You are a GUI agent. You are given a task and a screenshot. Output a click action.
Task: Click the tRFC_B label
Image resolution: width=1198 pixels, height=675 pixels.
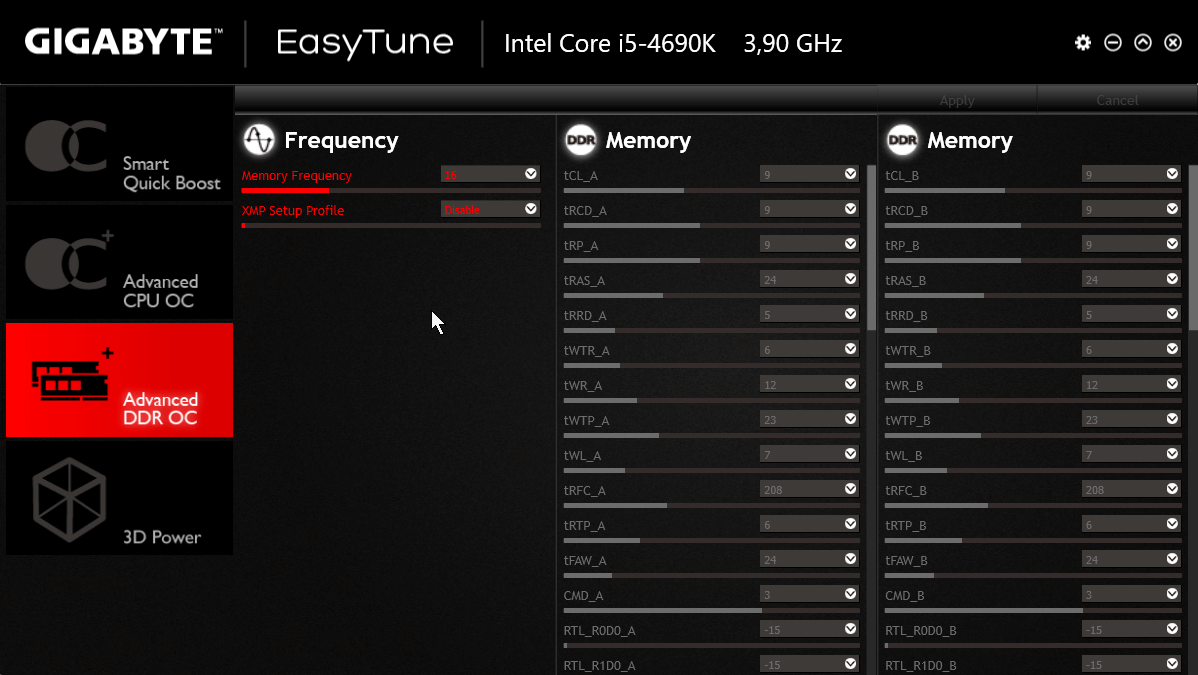pos(905,491)
